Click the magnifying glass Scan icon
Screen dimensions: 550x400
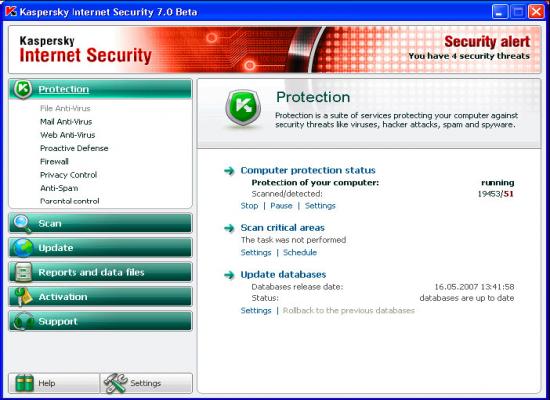22,224
